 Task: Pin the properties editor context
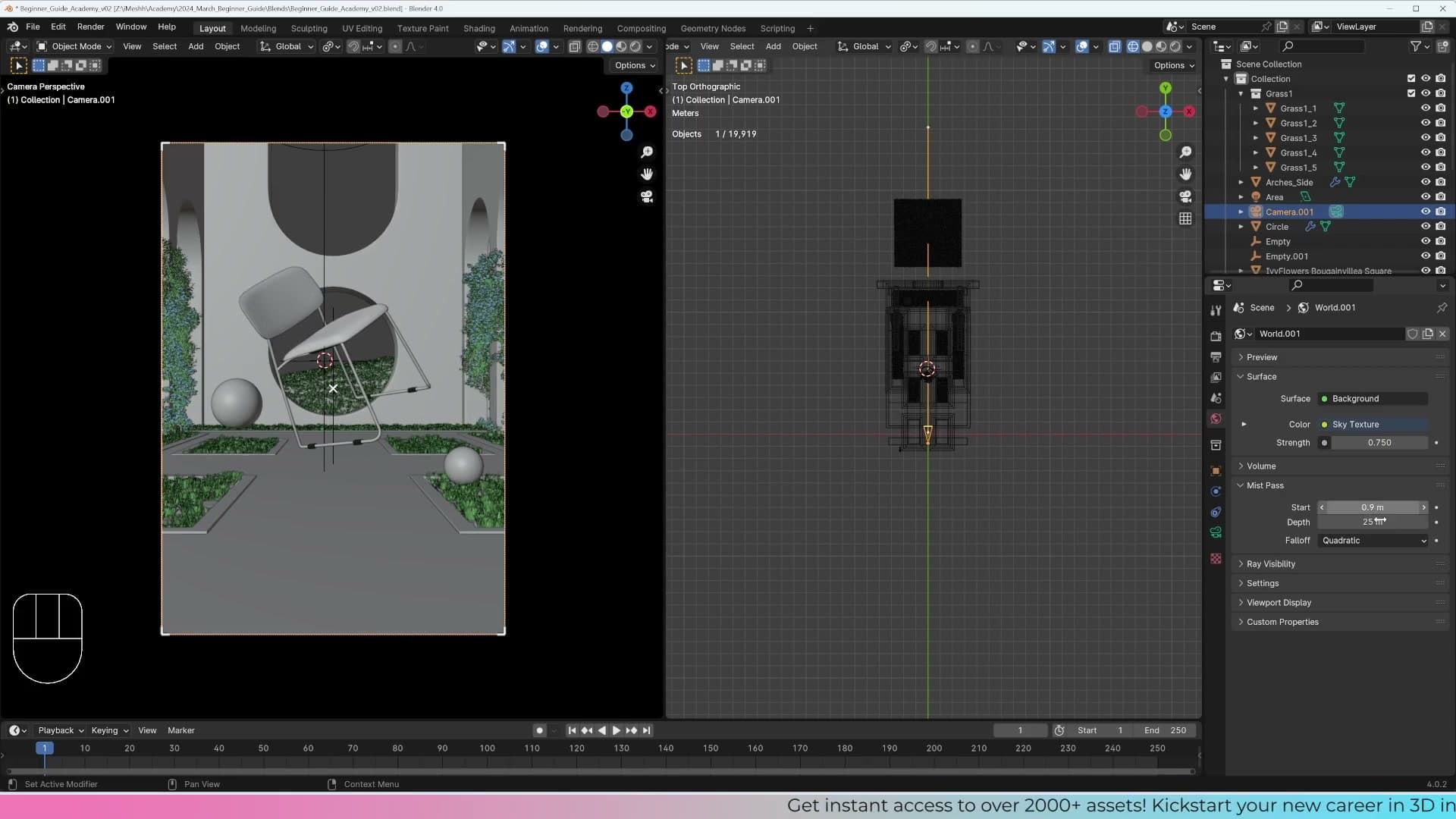point(1442,308)
